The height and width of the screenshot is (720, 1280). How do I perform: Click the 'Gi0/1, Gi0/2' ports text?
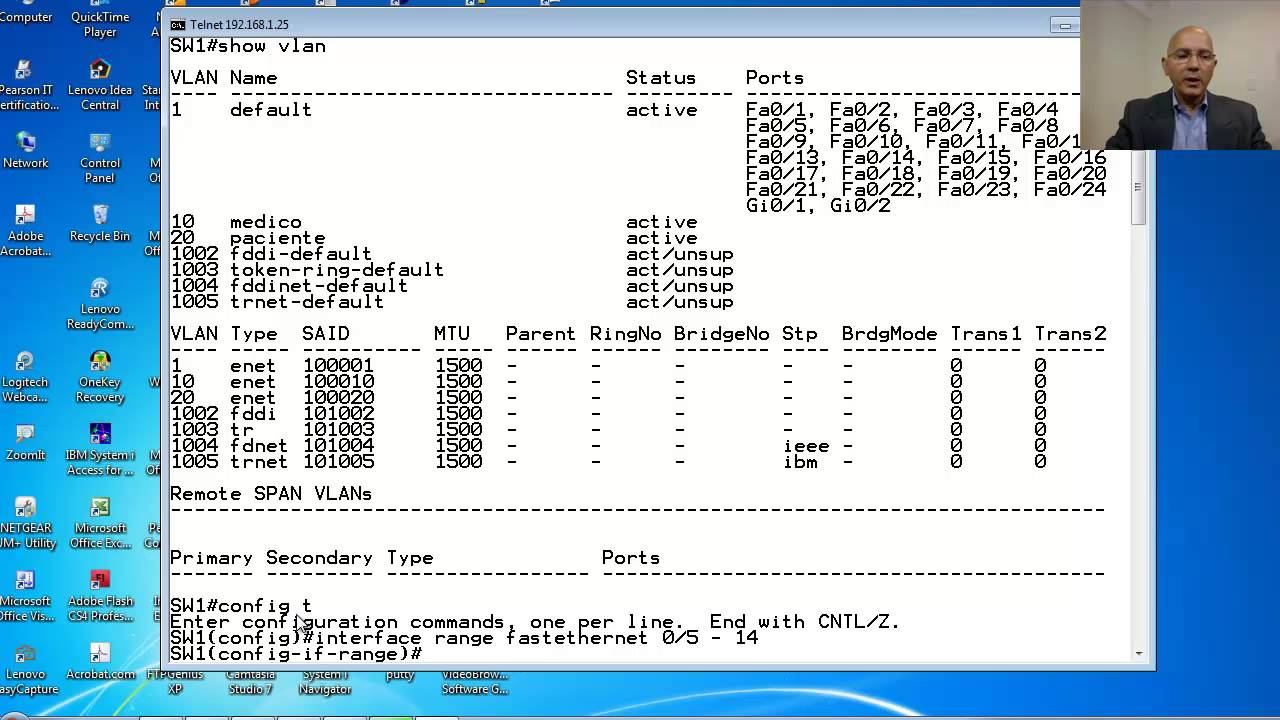pyautogui.click(x=818, y=206)
